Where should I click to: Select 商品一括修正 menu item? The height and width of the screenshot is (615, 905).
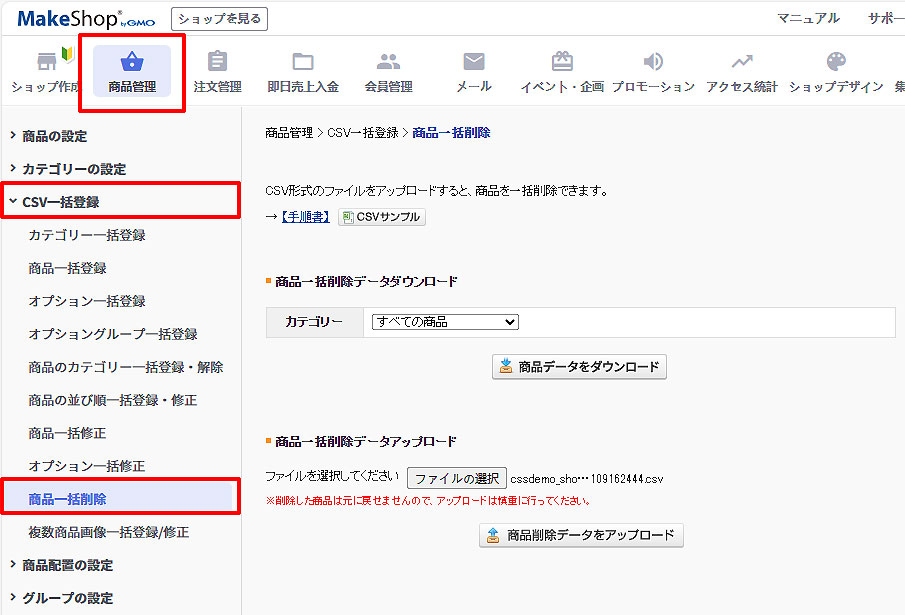coord(68,433)
